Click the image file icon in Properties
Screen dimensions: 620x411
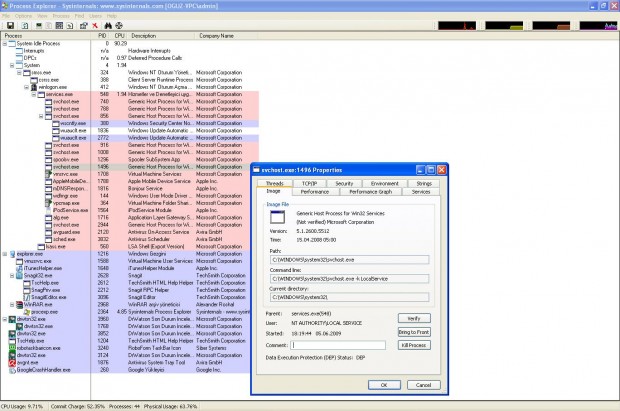coord(277,217)
